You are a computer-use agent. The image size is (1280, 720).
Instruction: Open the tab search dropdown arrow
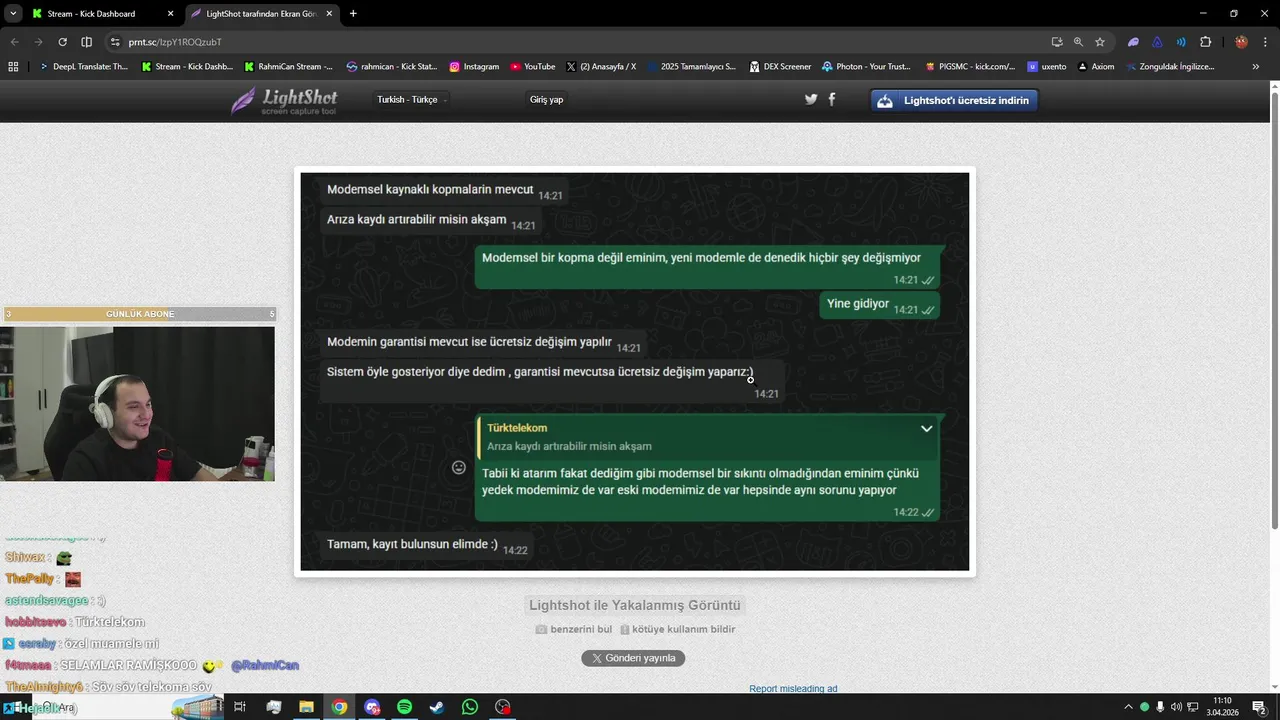click(x=12, y=14)
